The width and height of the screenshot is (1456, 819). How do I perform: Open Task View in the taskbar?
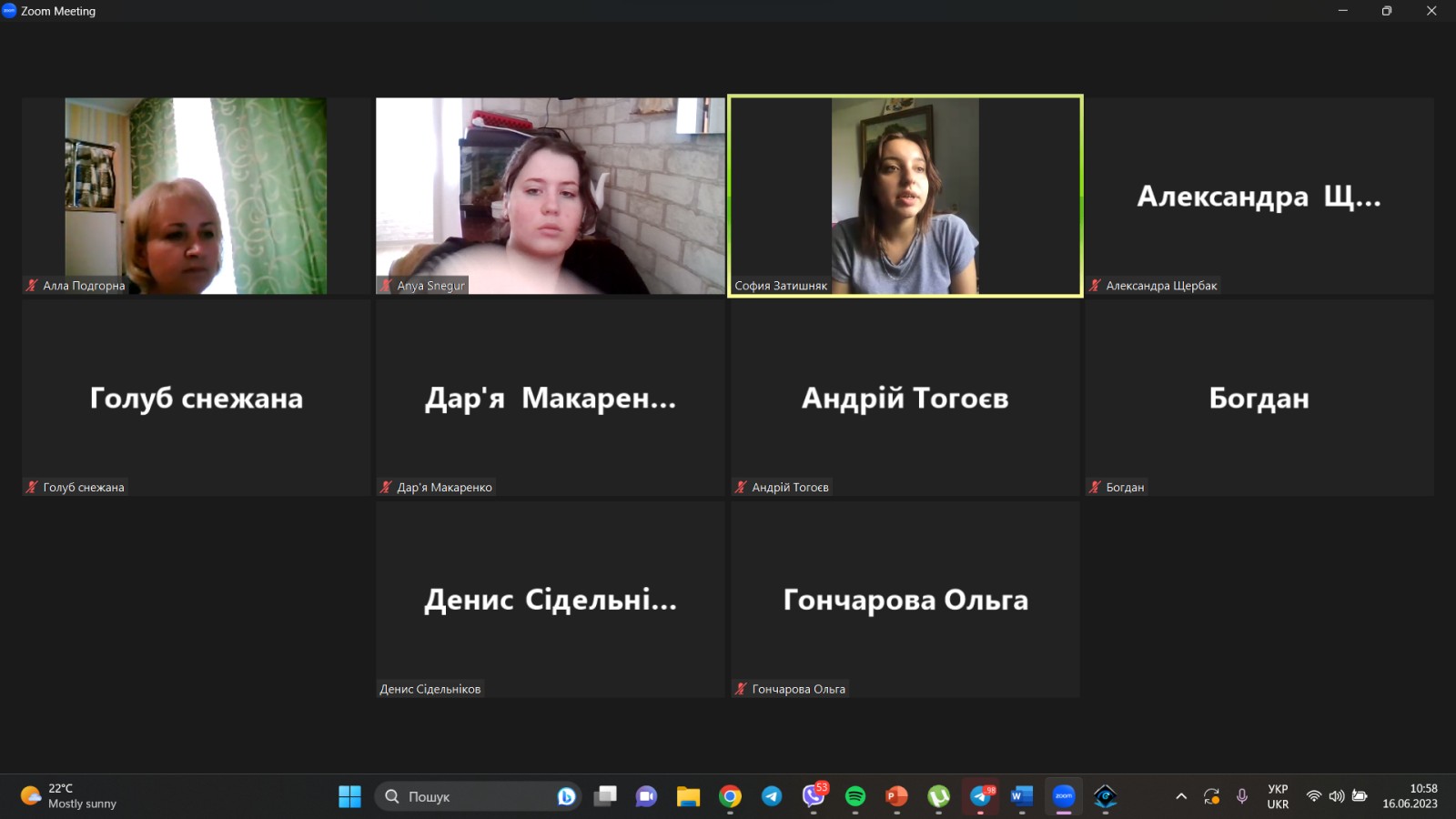[x=605, y=796]
